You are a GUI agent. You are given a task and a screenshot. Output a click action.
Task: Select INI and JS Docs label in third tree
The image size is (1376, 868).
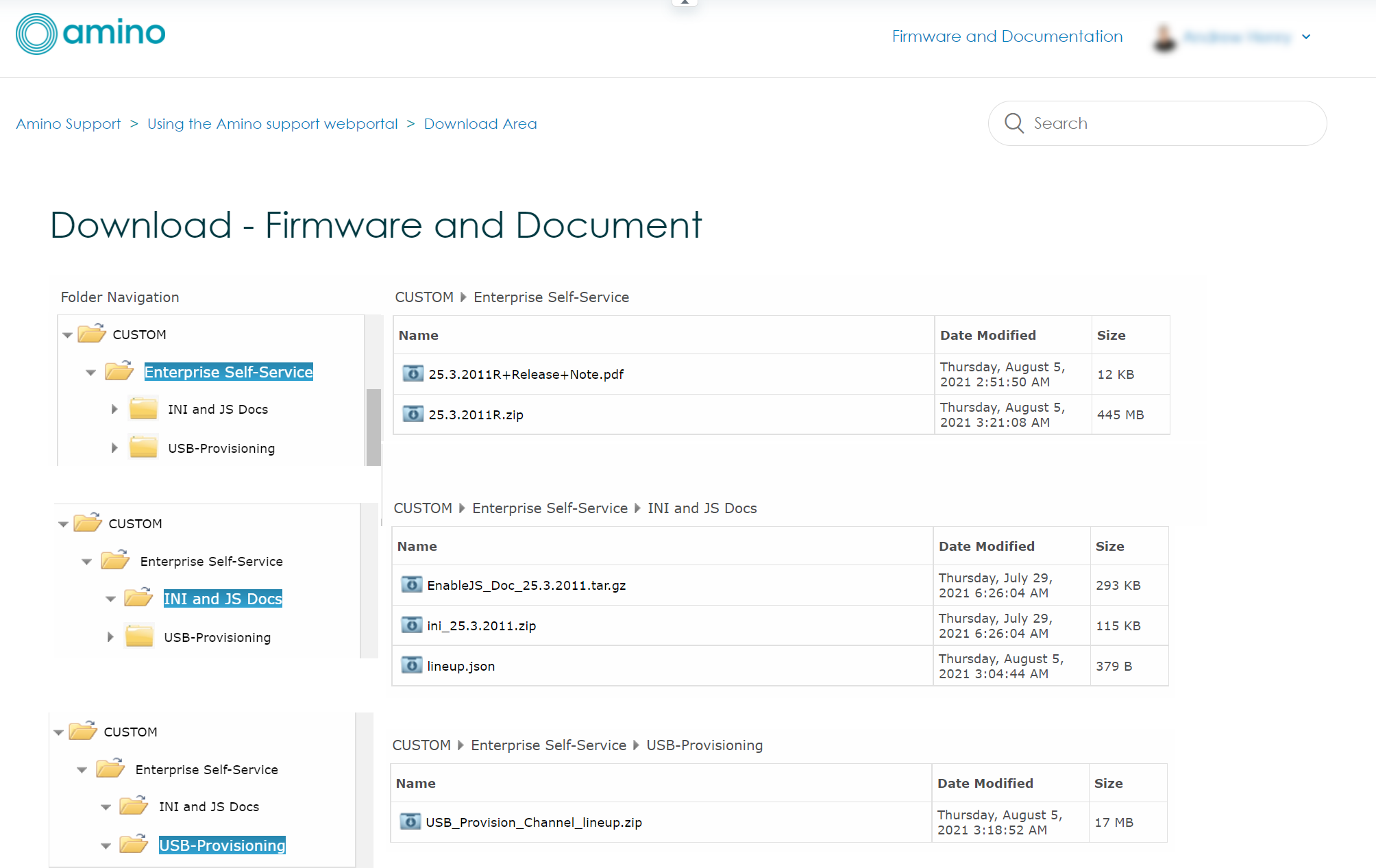coord(209,807)
